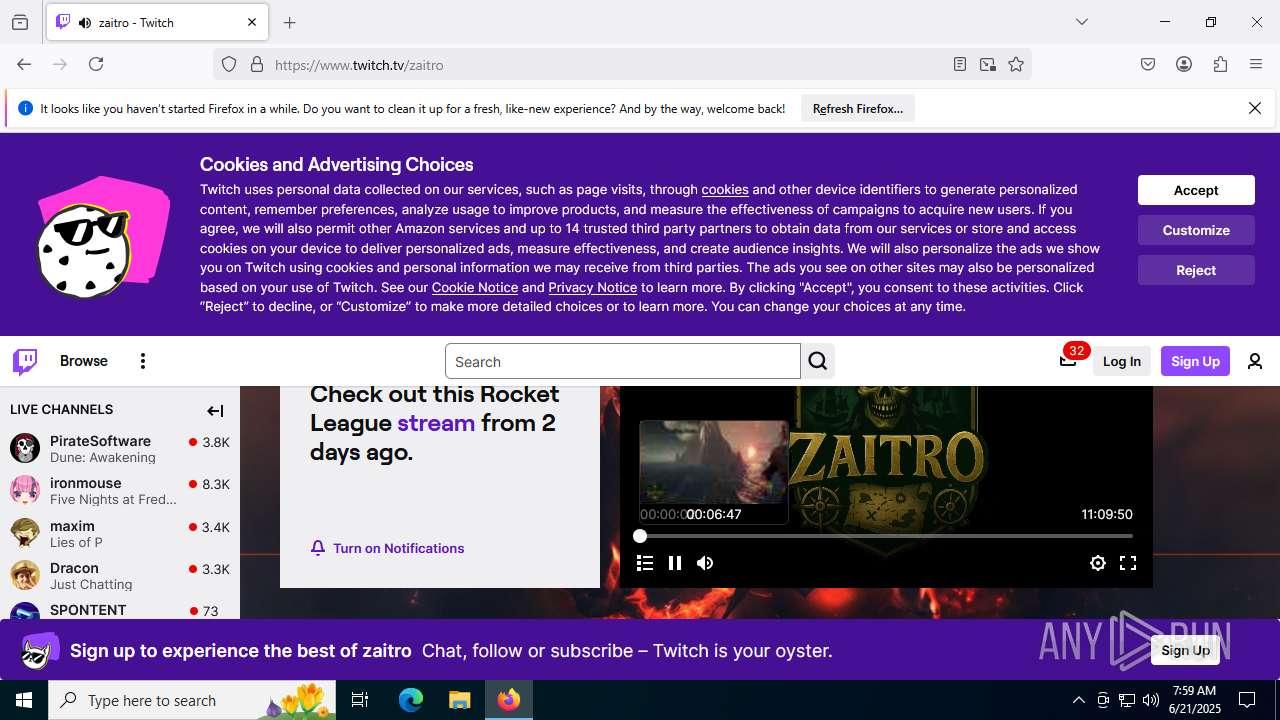The height and width of the screenshot is (720, 1280).
Task: Open Firefox application hamburger menu
Action: (x=1256, y=64)
